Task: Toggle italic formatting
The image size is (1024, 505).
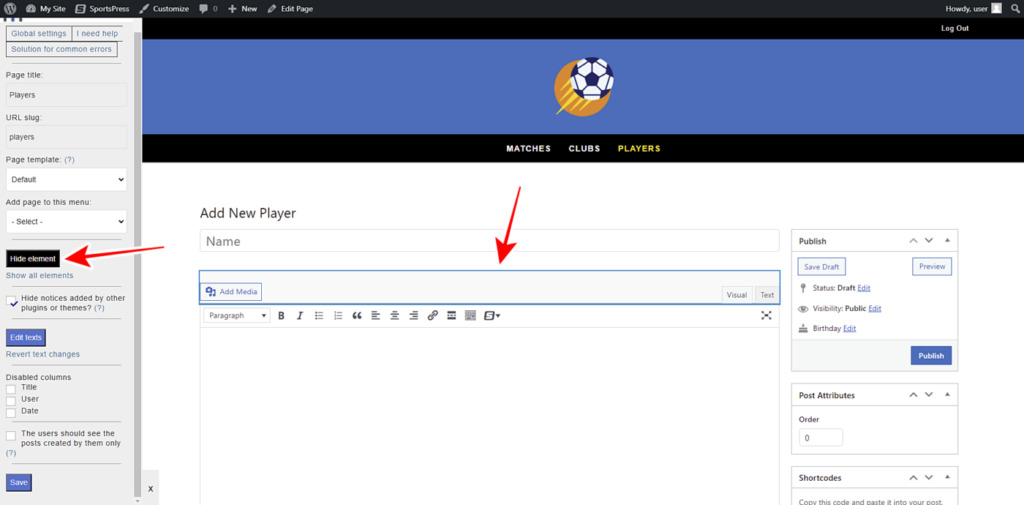Action: [x=300, y=316]
